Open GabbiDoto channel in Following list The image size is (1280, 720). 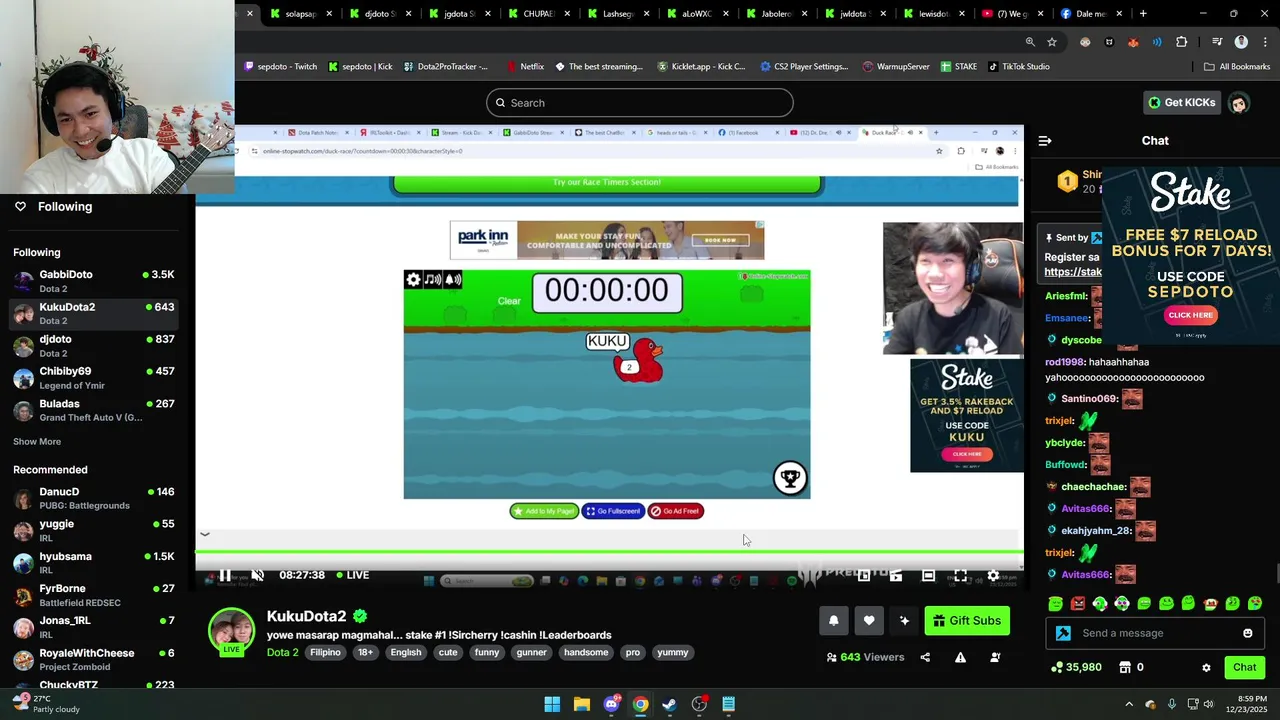tap(96, 281)
